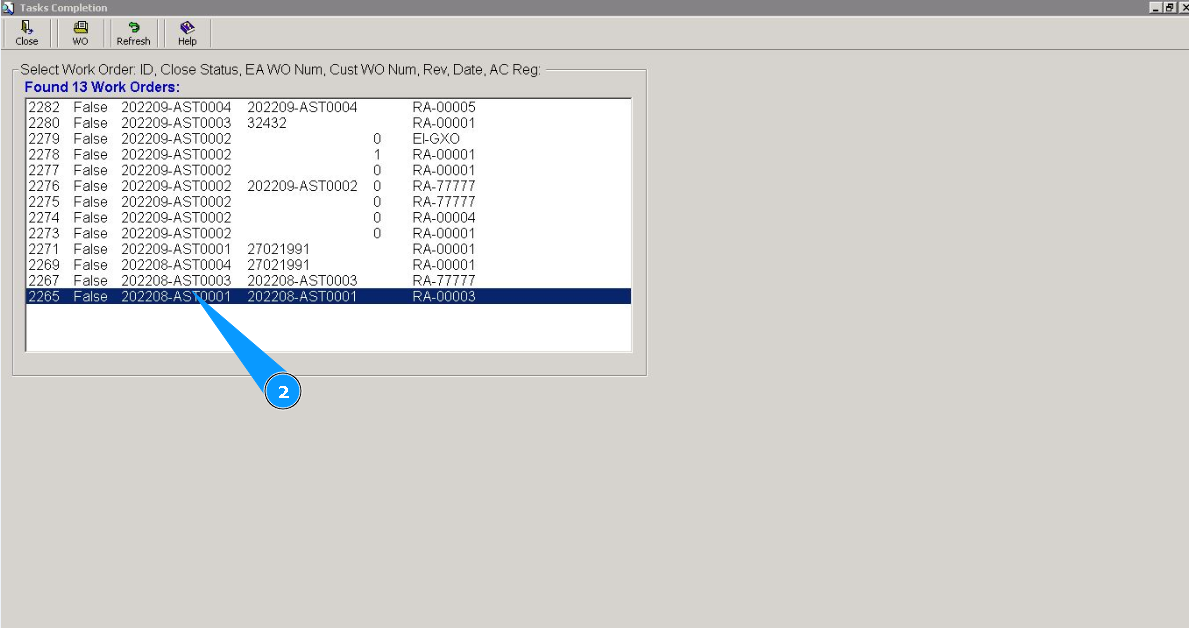Click RA-00003 registration in selected row
Image resolution: width=1189 pixels, height=629 pixels.
(x=444, y=297)
